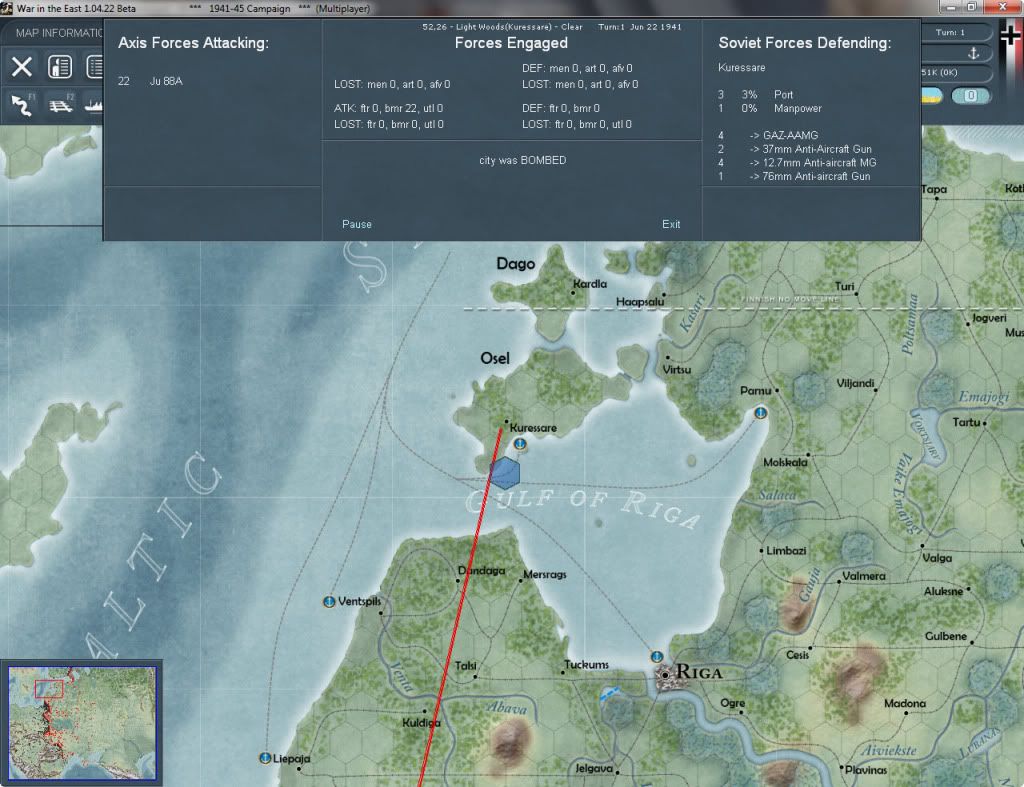Image resolution: width=1024 pixels, height=787 pixels.
Task: Click the Riga city icon on map
Action: pyautogui.click(x=665, y=675)
